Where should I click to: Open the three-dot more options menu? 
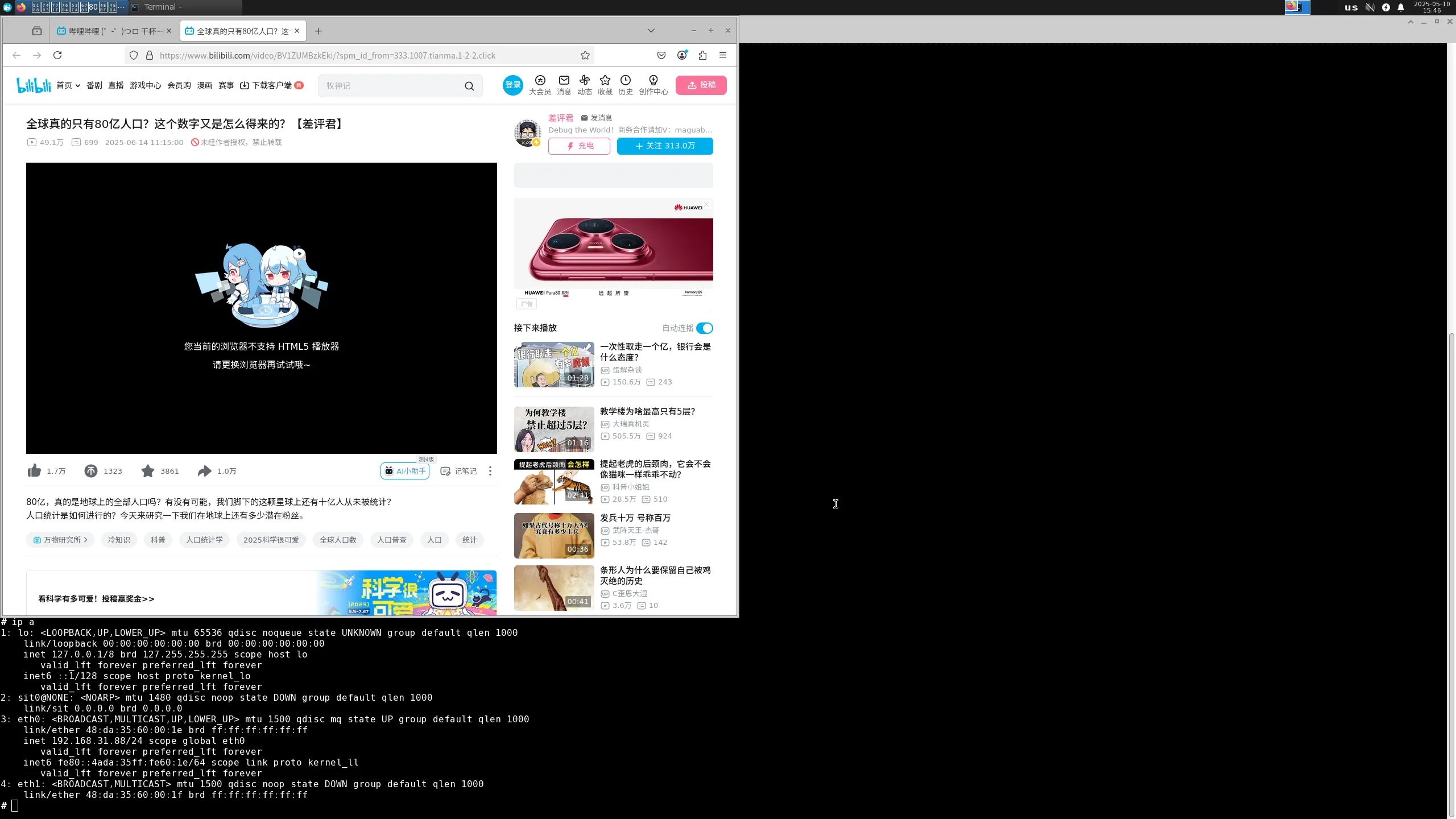(490, 471)
